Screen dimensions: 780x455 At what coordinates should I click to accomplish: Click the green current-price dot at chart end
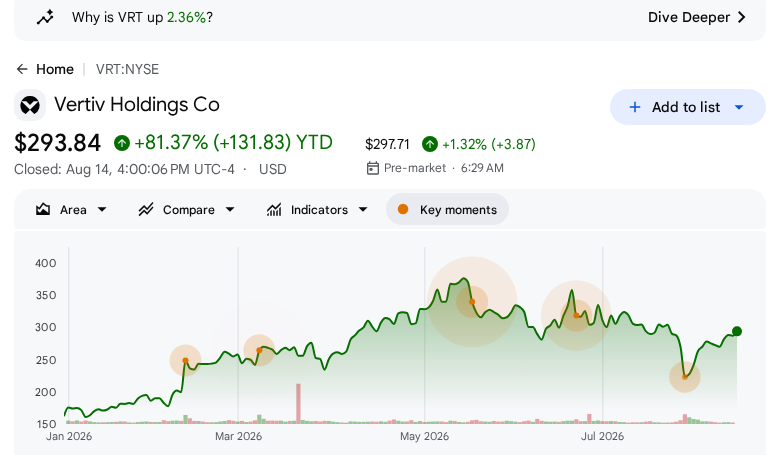point(737,331)
